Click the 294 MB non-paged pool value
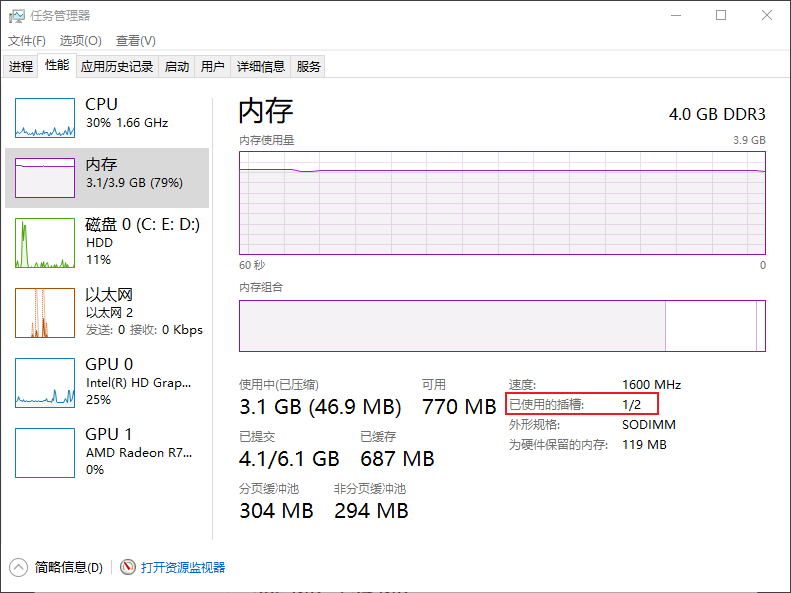791x593 pixels. pyautogui.click(x=371, y=511)
